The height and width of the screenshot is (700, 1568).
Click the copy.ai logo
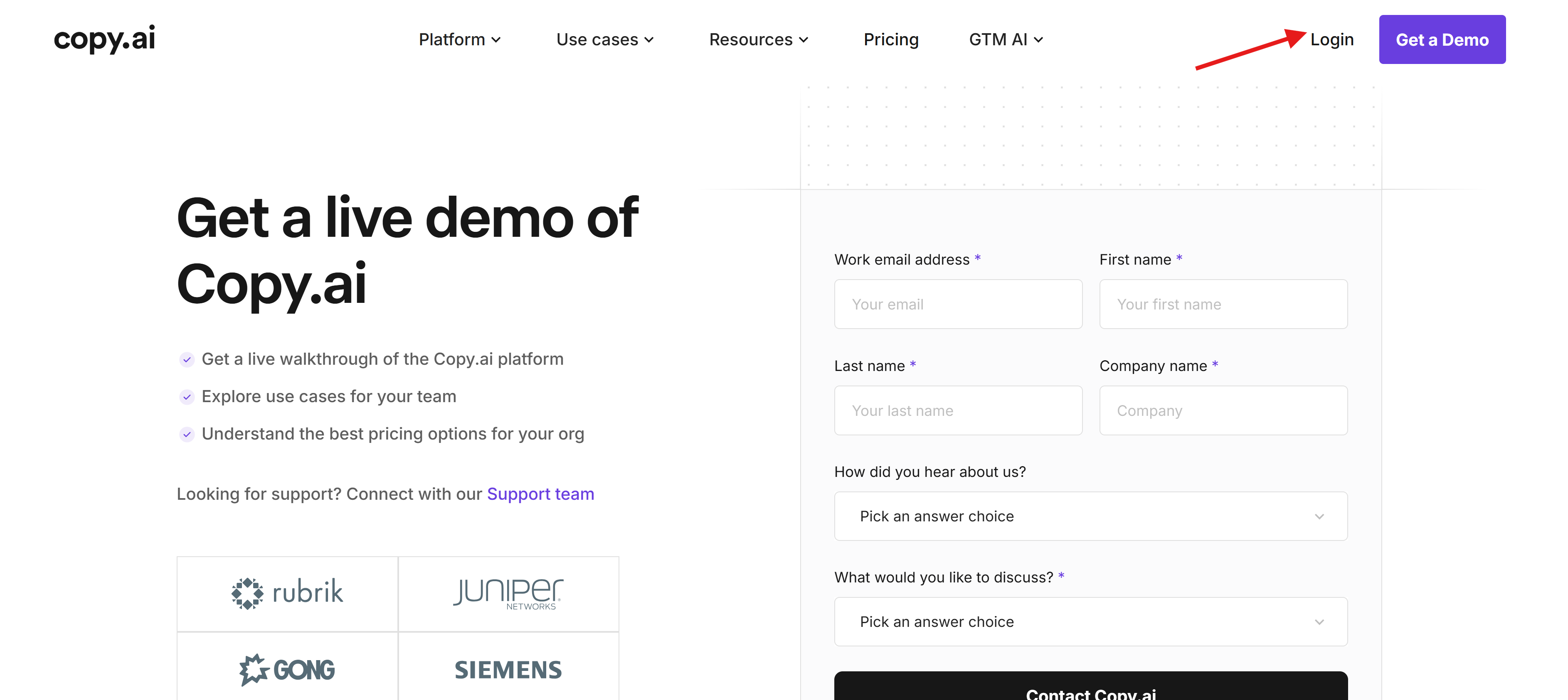point(105,39)
